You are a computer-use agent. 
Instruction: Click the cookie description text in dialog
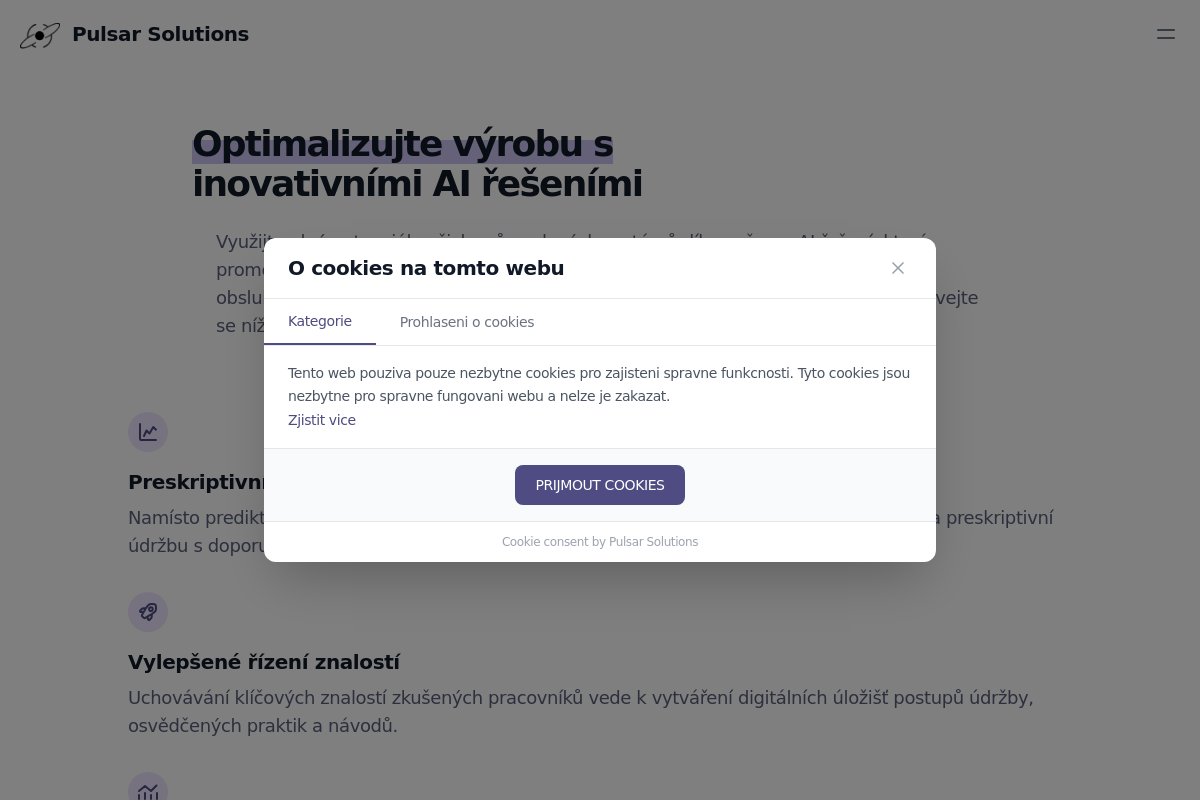[x=598, y=384]
